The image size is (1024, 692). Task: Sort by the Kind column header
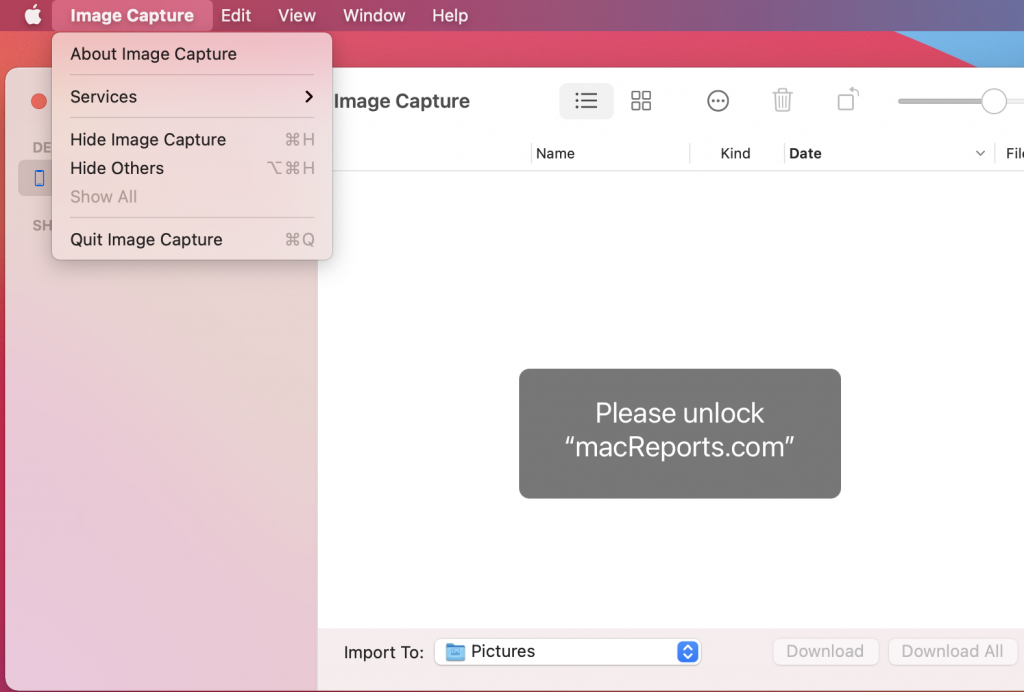(735, 153)
